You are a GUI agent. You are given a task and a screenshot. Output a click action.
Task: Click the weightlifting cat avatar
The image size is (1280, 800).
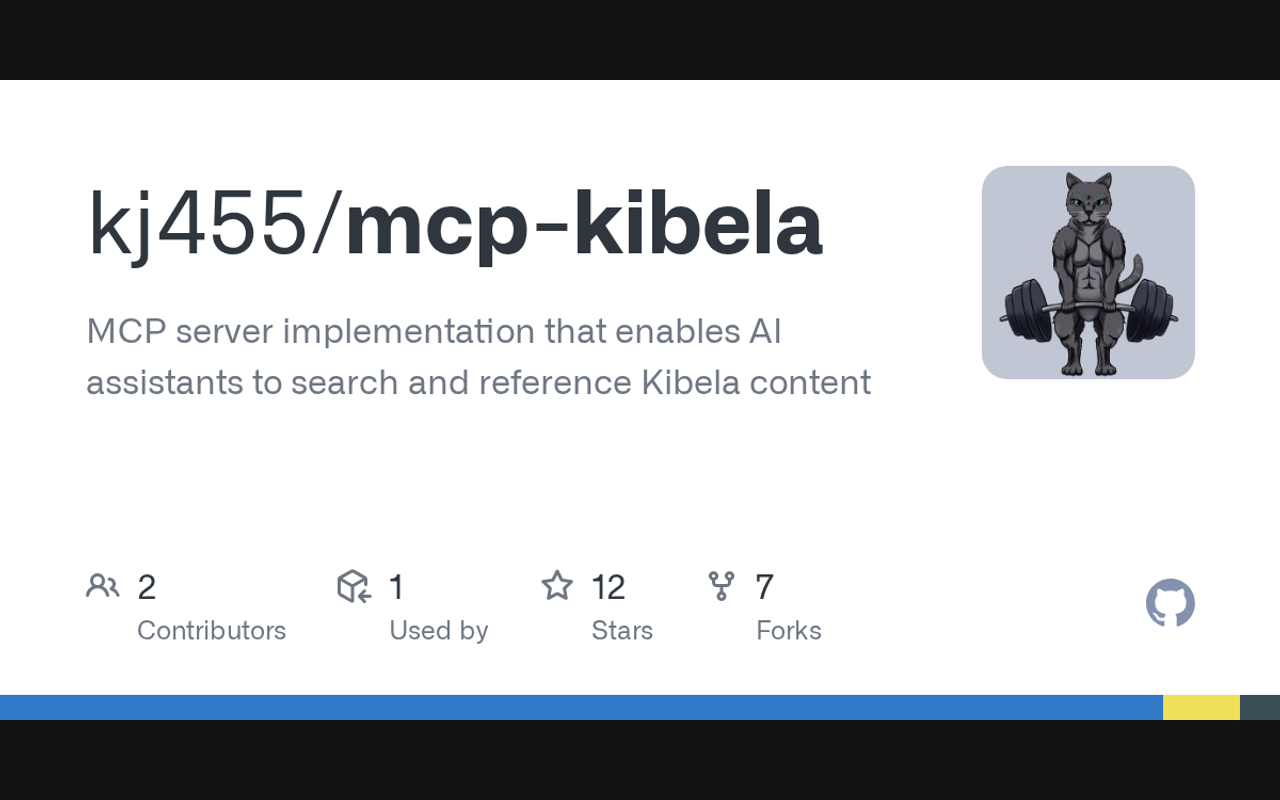click(1088, 272)
